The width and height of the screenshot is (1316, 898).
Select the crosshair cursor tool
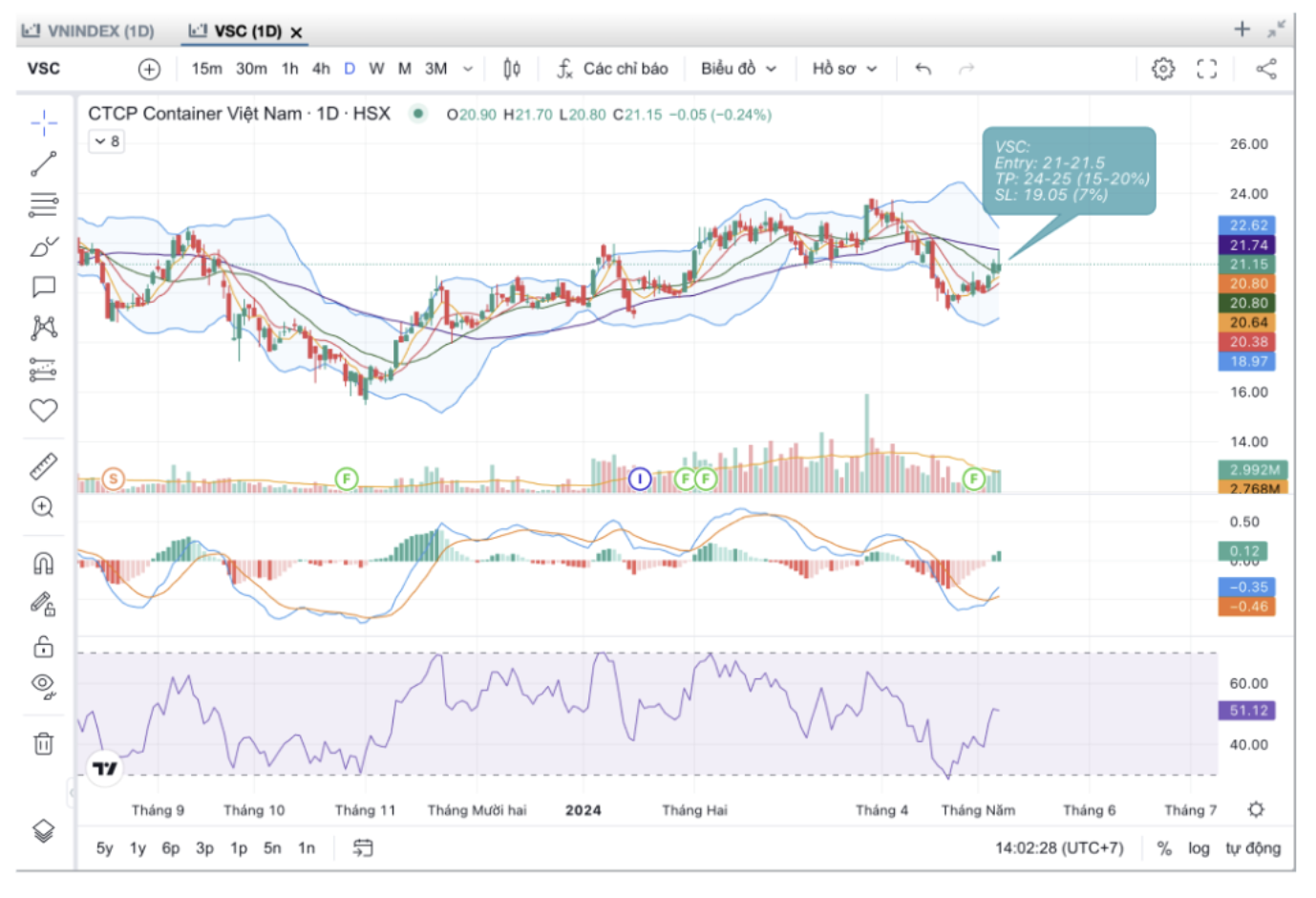tap(43, 122)
